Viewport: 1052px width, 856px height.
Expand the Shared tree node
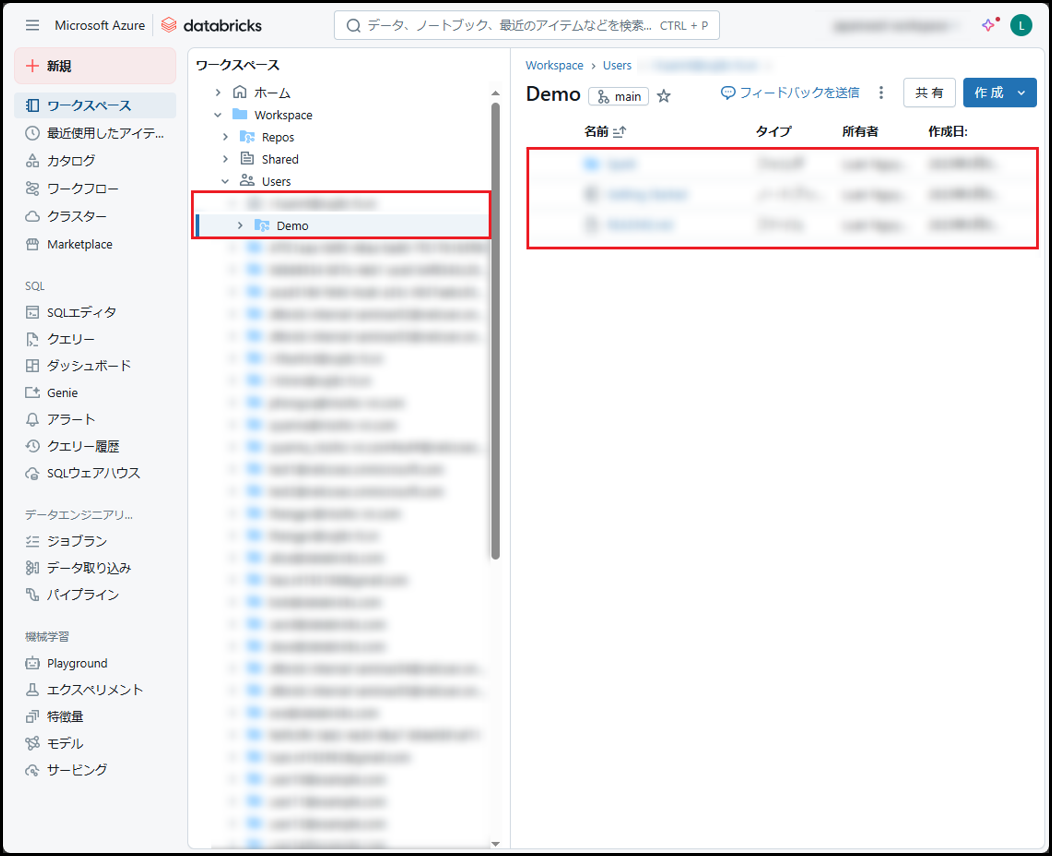point(225,159)
